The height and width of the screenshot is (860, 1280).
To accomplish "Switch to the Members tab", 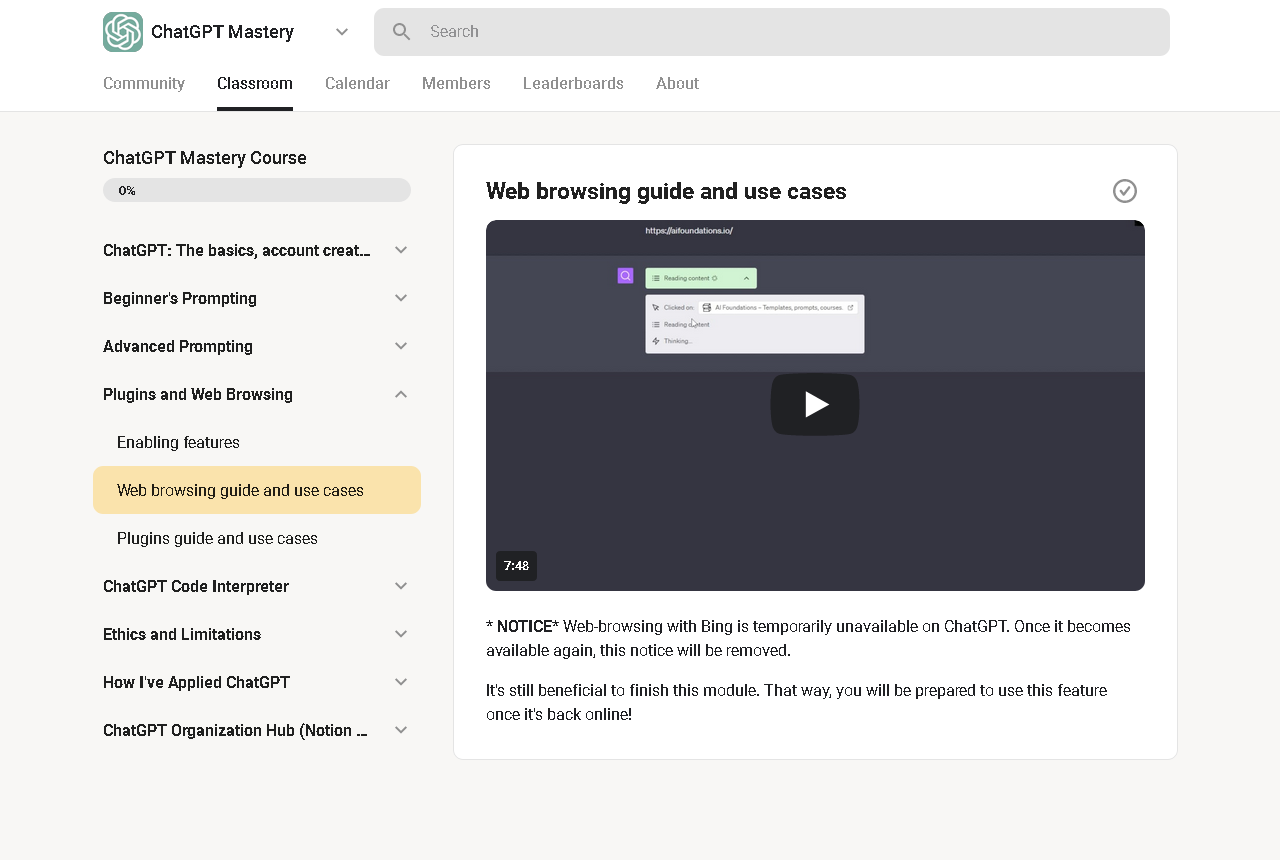I will 456,83.
